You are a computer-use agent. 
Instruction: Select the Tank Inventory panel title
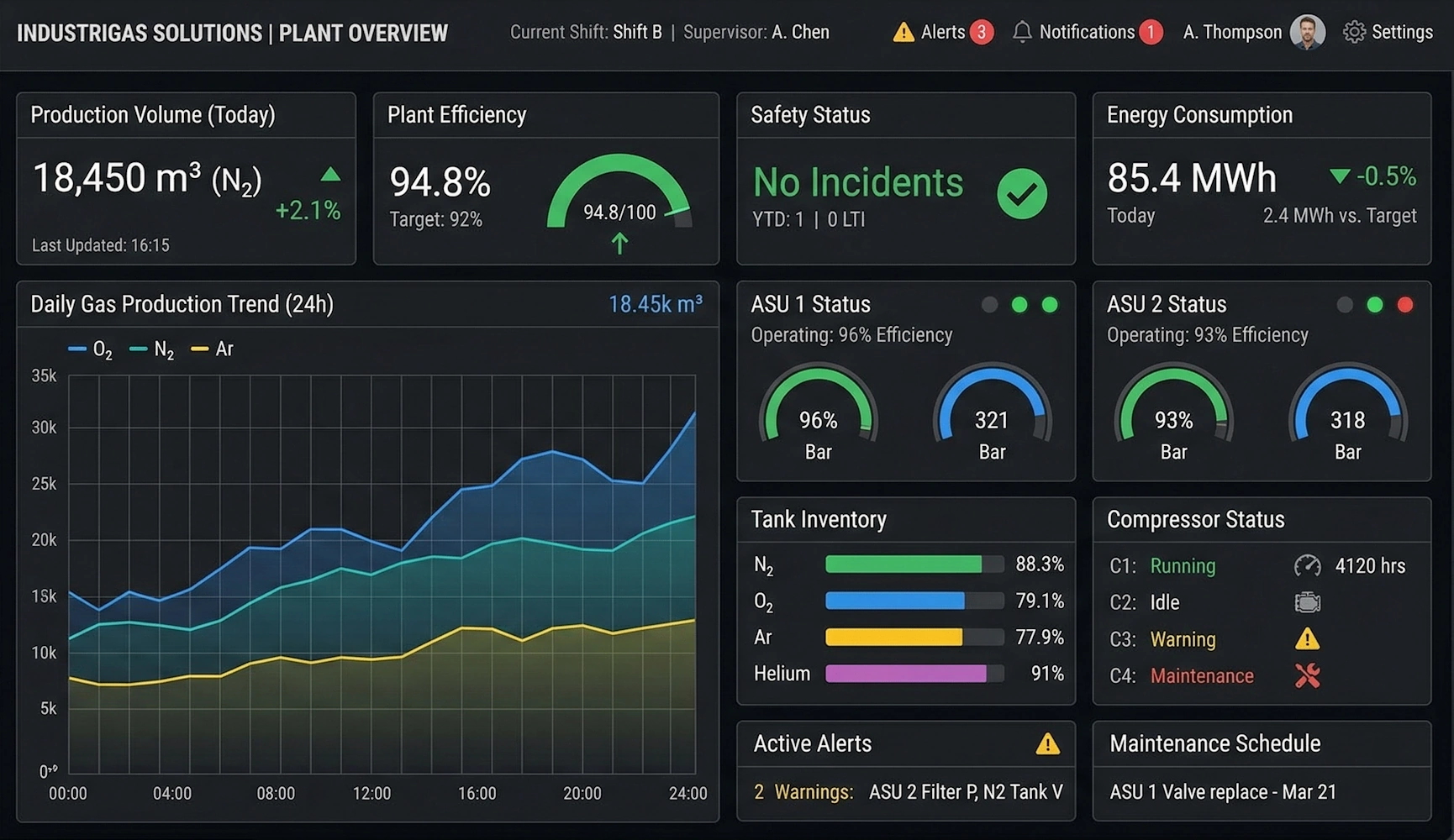coord(818,519)
